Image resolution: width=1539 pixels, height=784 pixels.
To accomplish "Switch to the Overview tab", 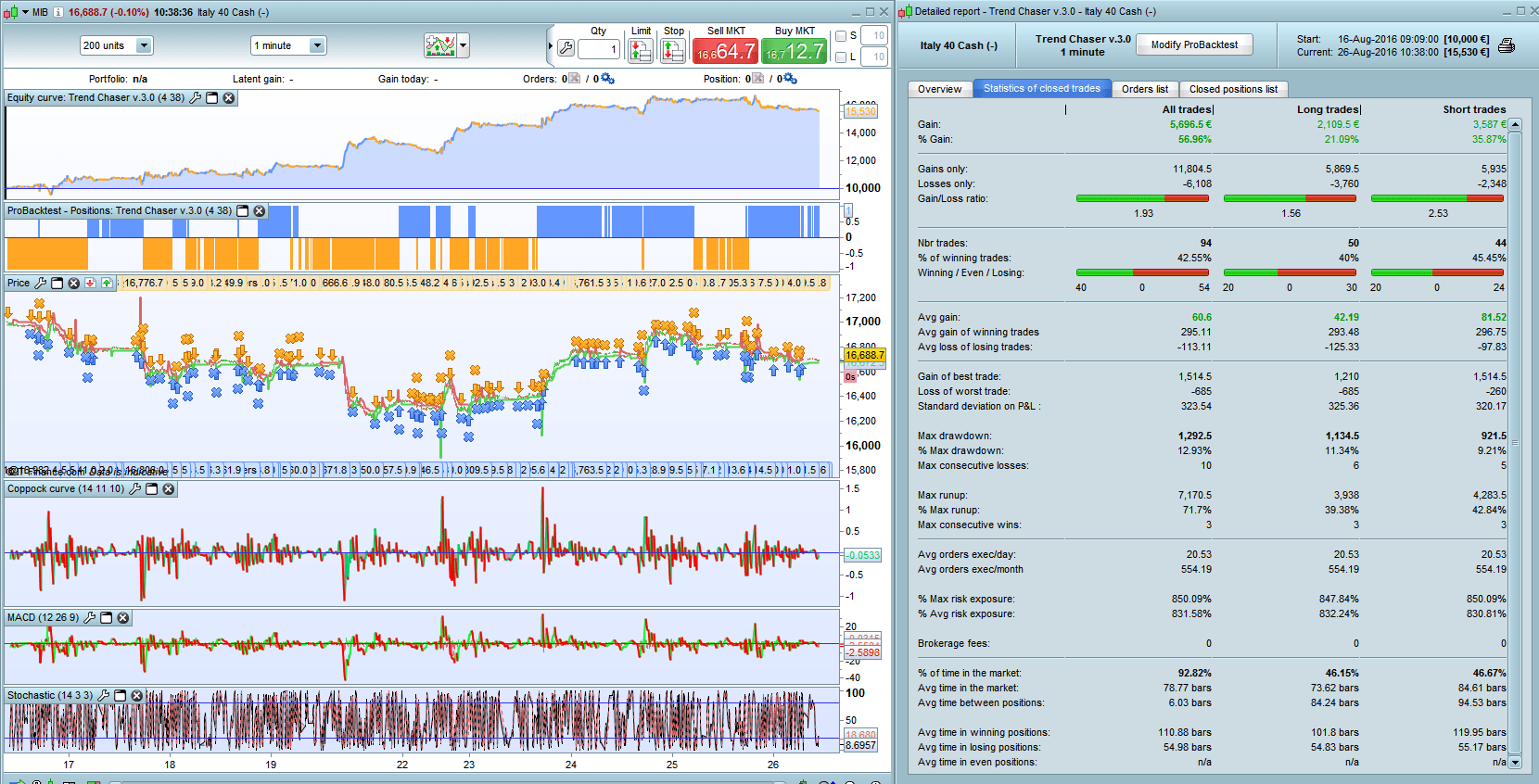I will pos(939,89).
